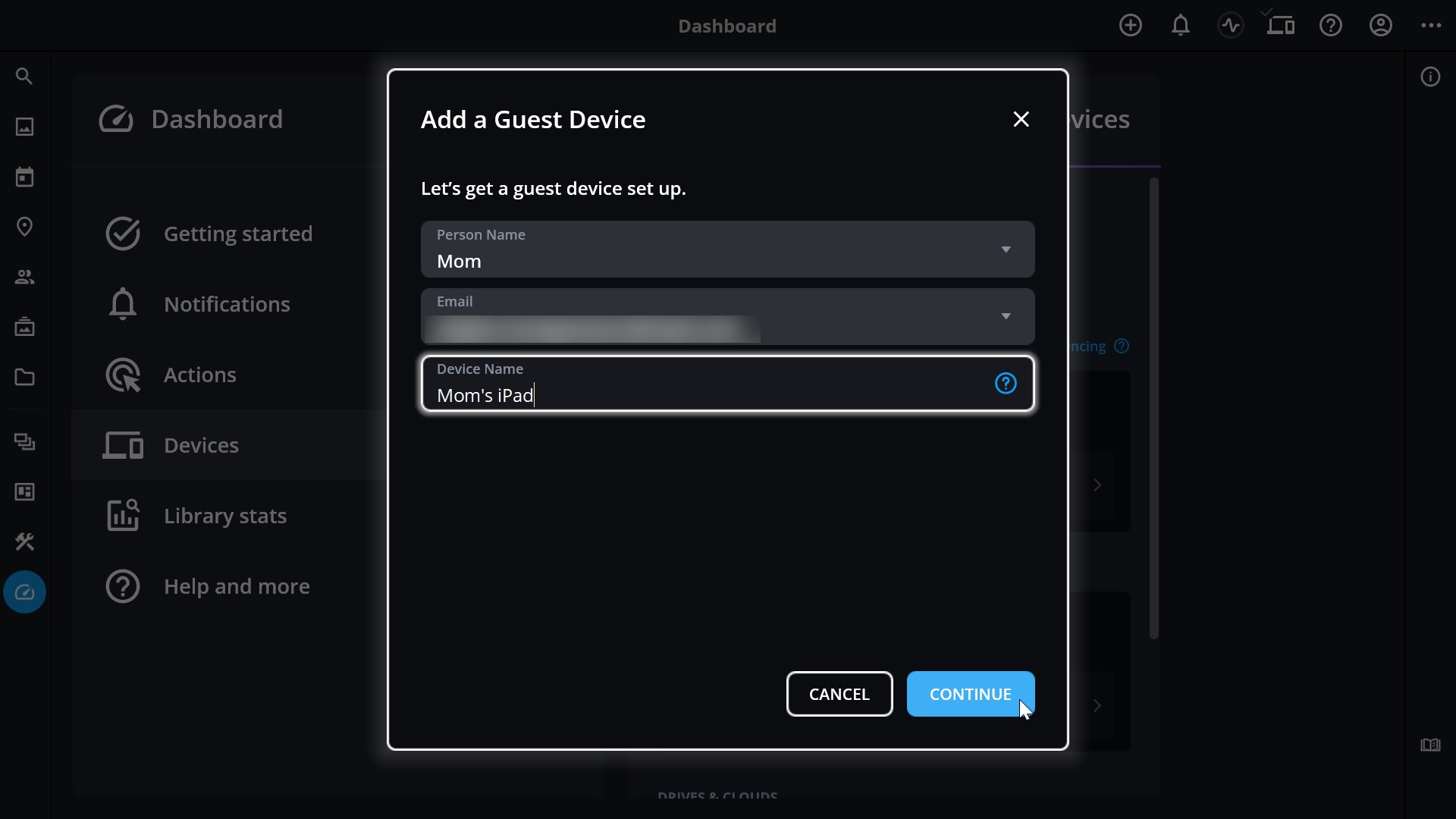
Task: Click the CANCEL button
Action: tap(839, 694)
